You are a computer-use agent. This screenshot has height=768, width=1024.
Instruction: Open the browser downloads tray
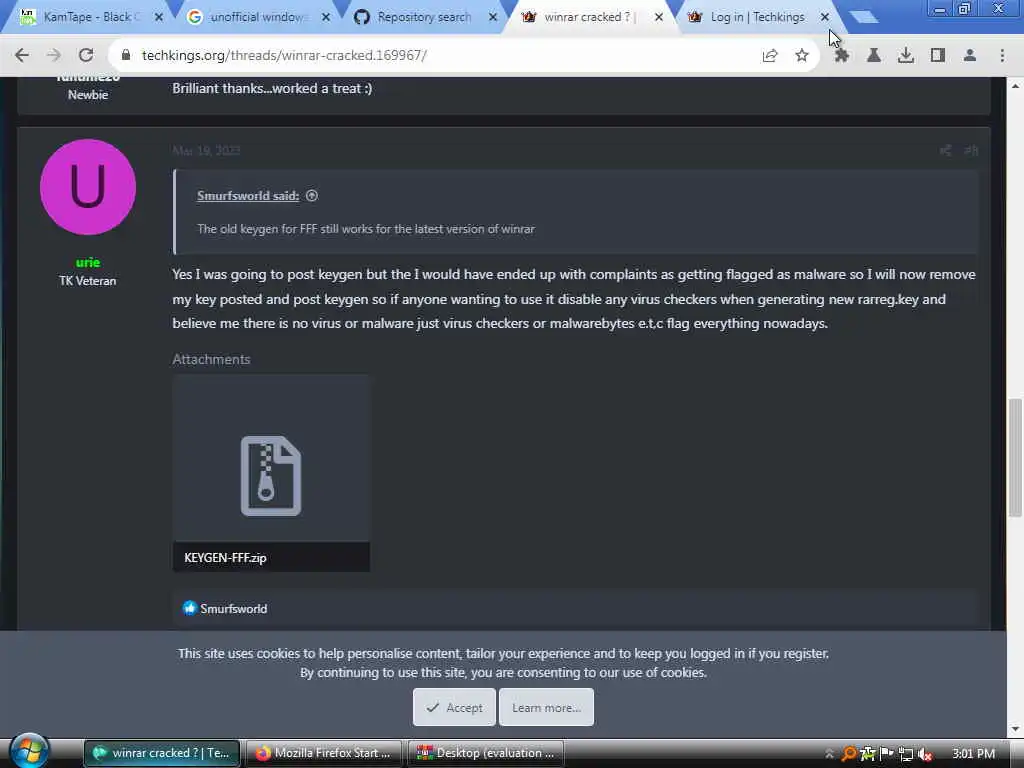906,56
